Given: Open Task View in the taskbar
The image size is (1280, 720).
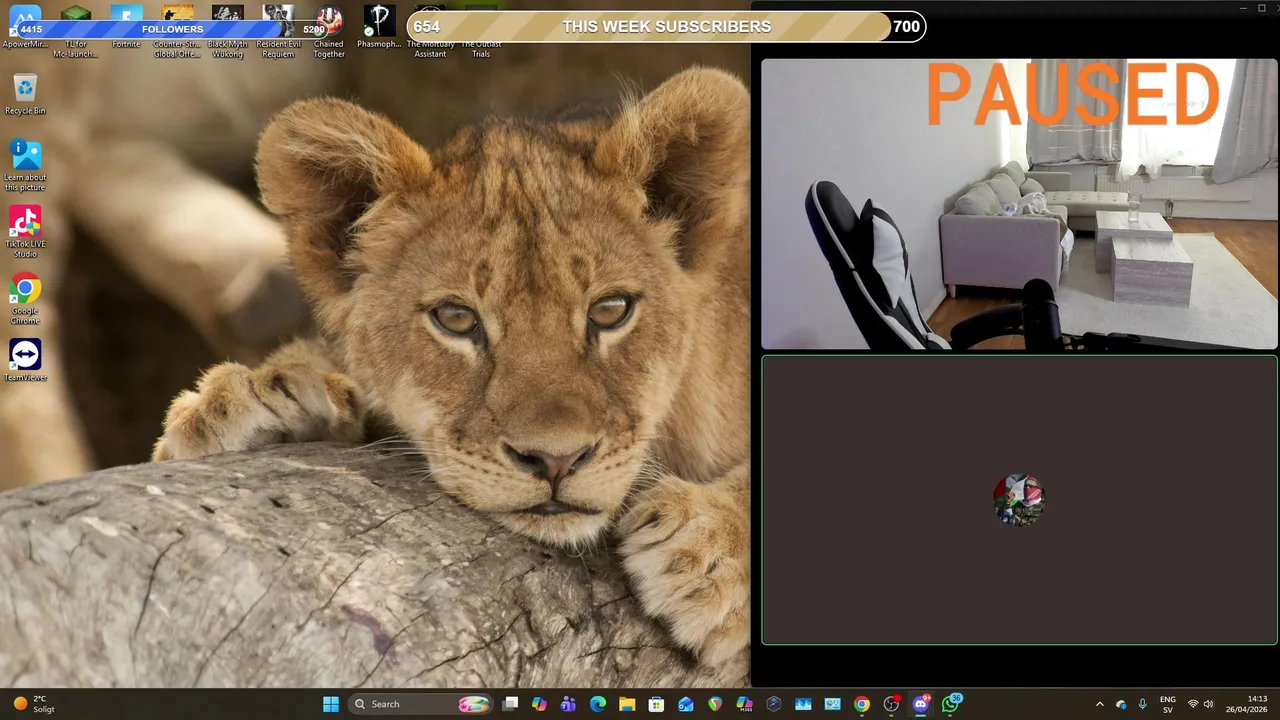Looking at the screenshot, I should coord(510,704).
